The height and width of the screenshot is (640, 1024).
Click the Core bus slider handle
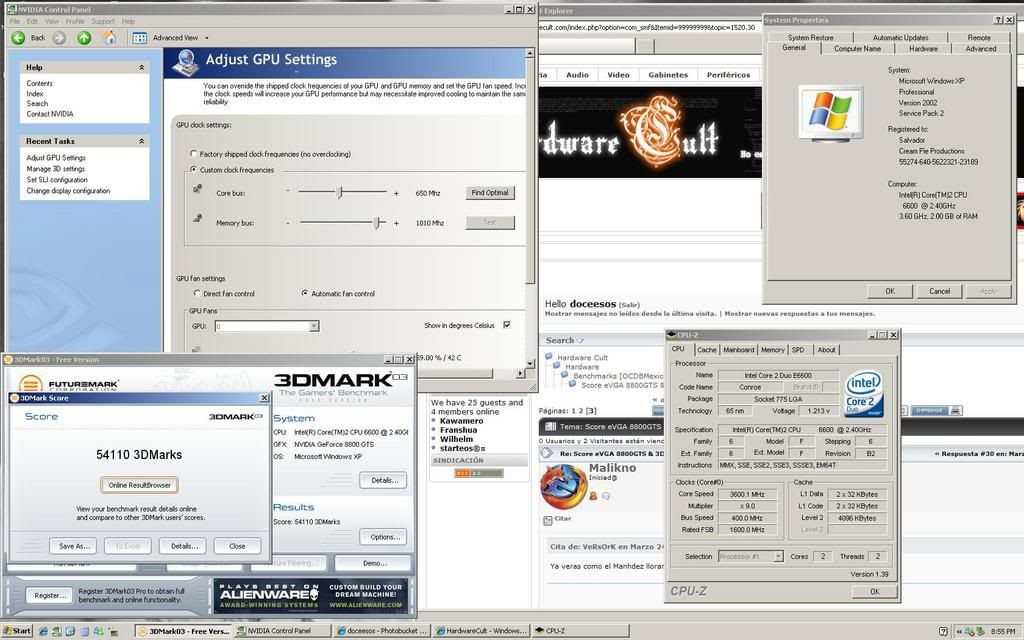[339, 192]
